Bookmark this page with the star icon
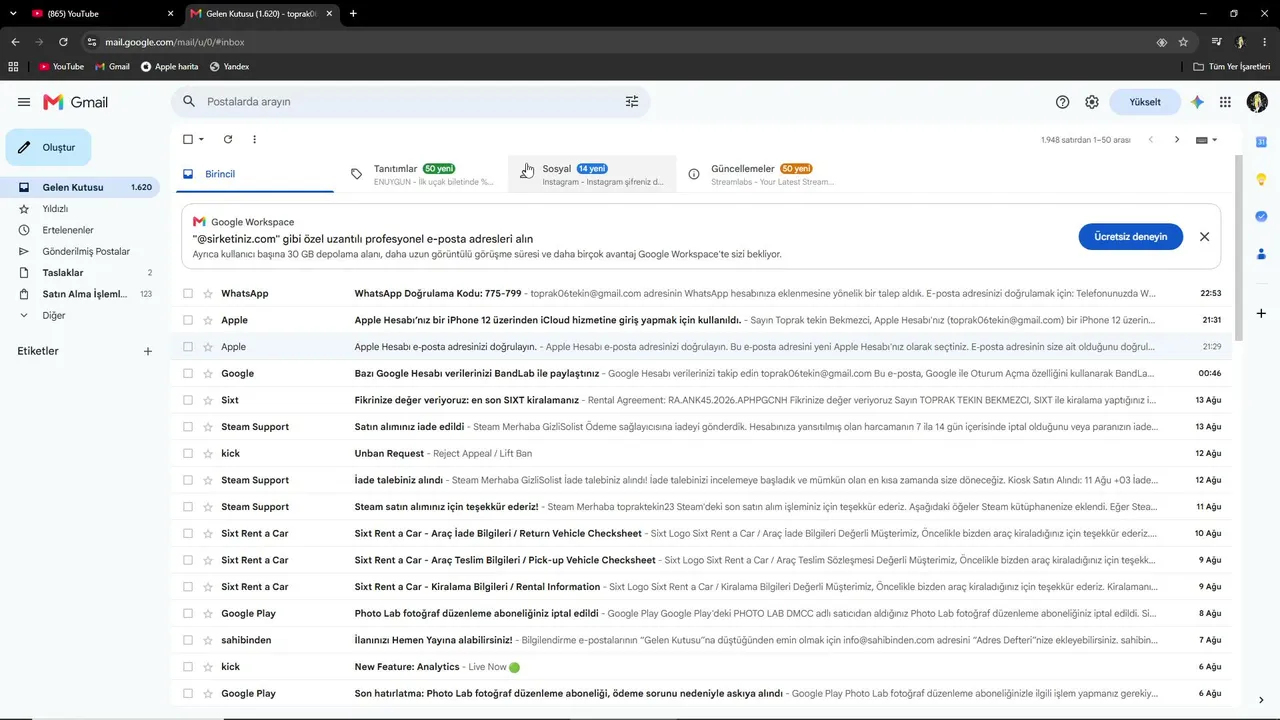 coord(1183,42)
